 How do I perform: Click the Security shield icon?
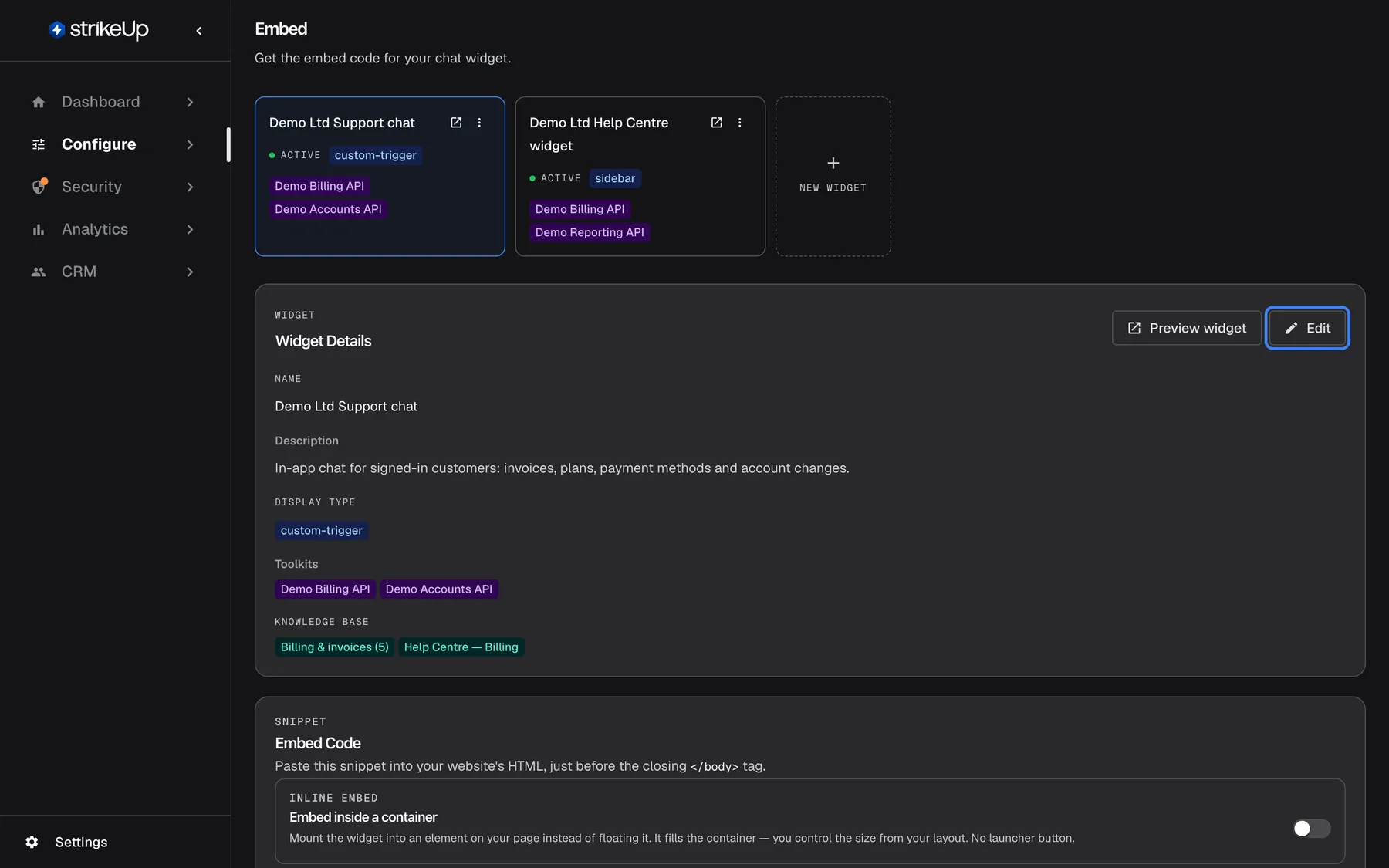(39, 187)
